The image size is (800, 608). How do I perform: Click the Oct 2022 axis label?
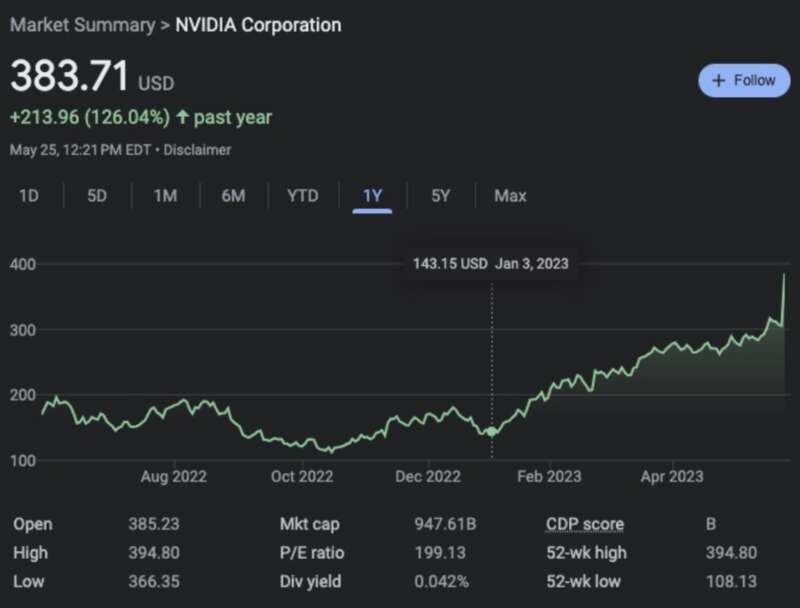302,476
